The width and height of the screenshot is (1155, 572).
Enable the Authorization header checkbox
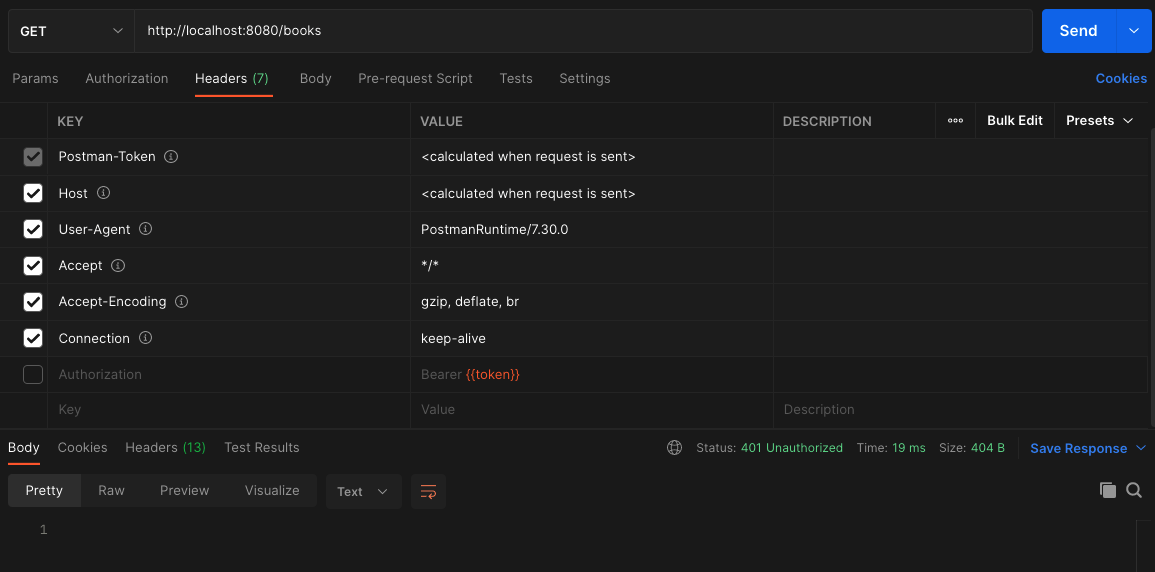[33, 374]
